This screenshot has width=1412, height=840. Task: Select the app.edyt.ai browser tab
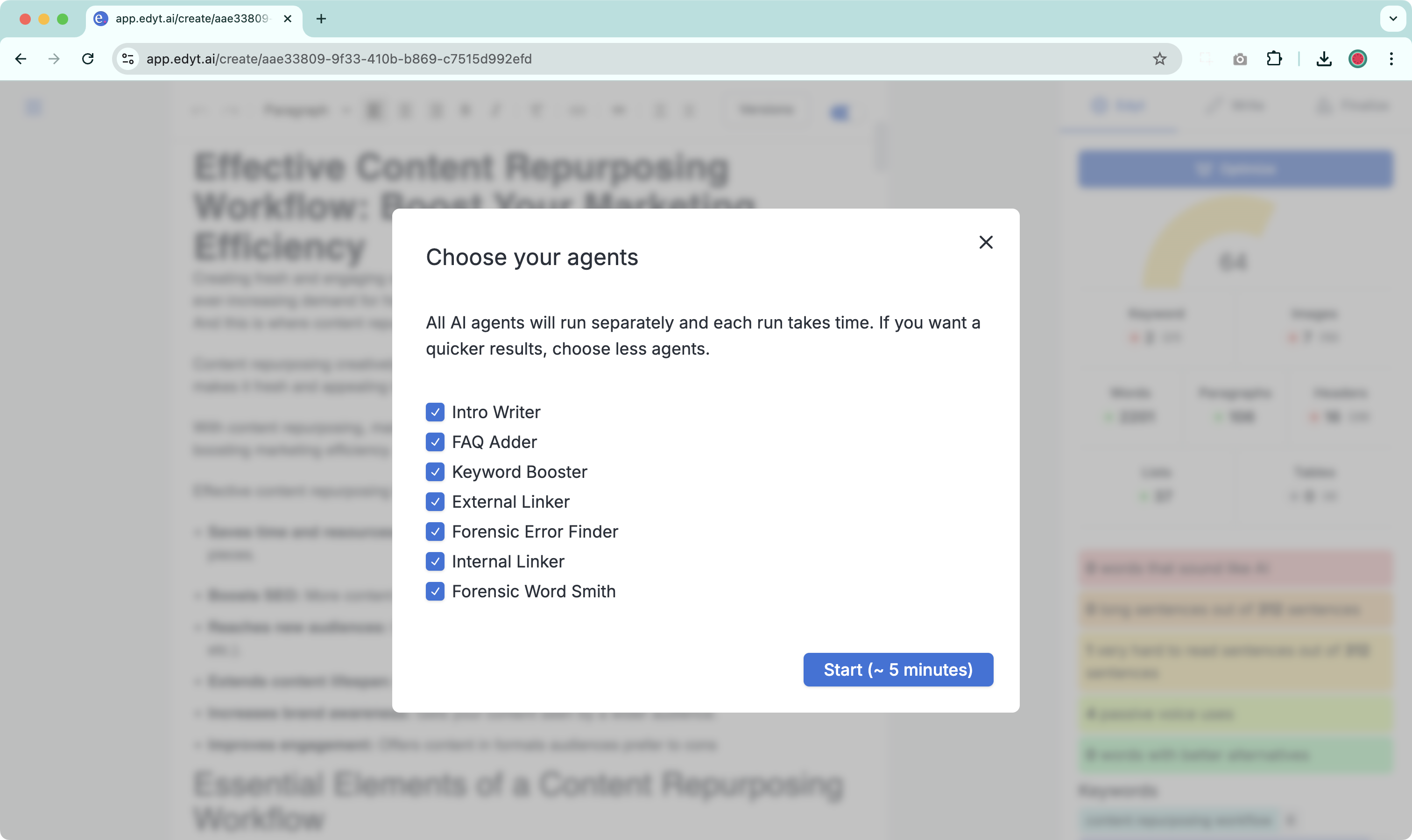point(187,19)
